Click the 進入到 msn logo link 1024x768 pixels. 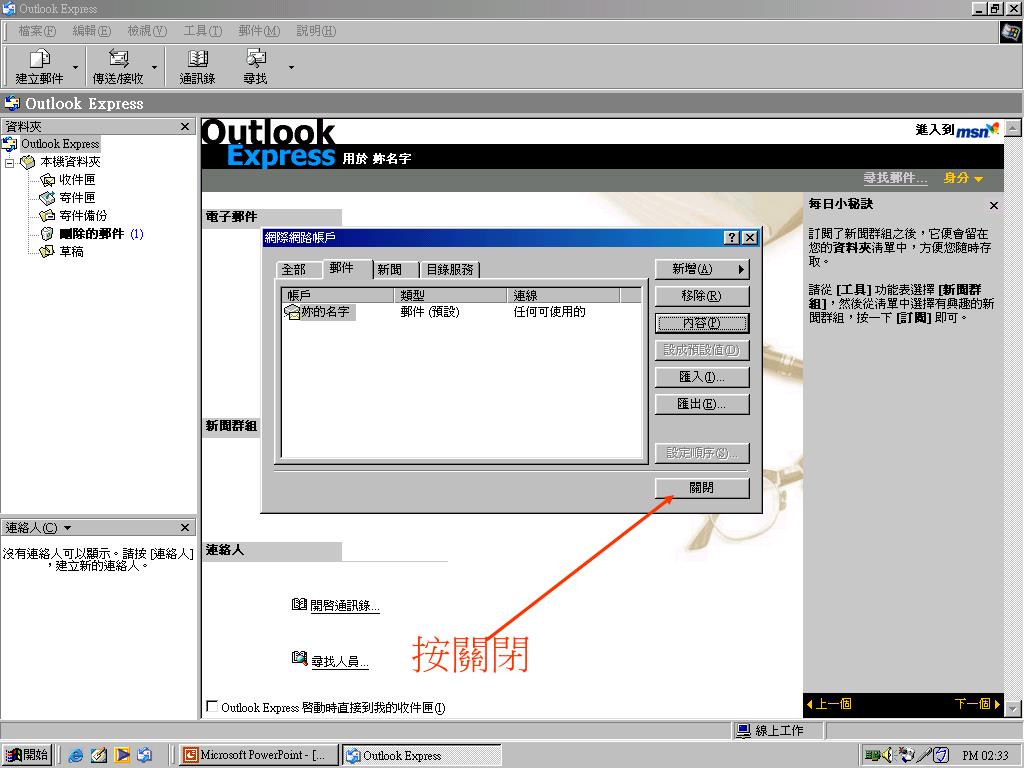(x=957, y=130)
